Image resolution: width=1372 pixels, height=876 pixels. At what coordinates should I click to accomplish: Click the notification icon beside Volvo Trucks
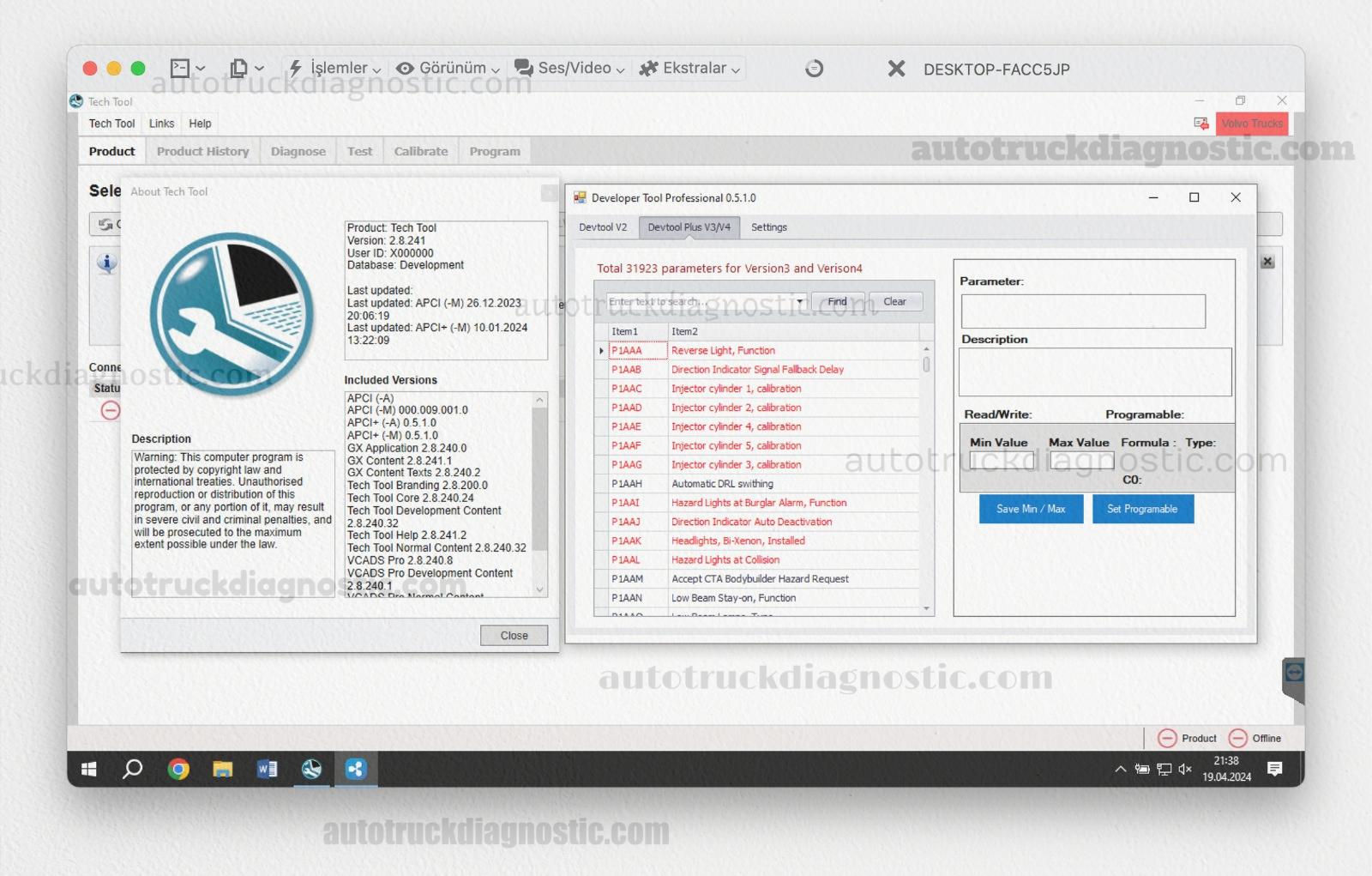click(x=1200, y=123)
